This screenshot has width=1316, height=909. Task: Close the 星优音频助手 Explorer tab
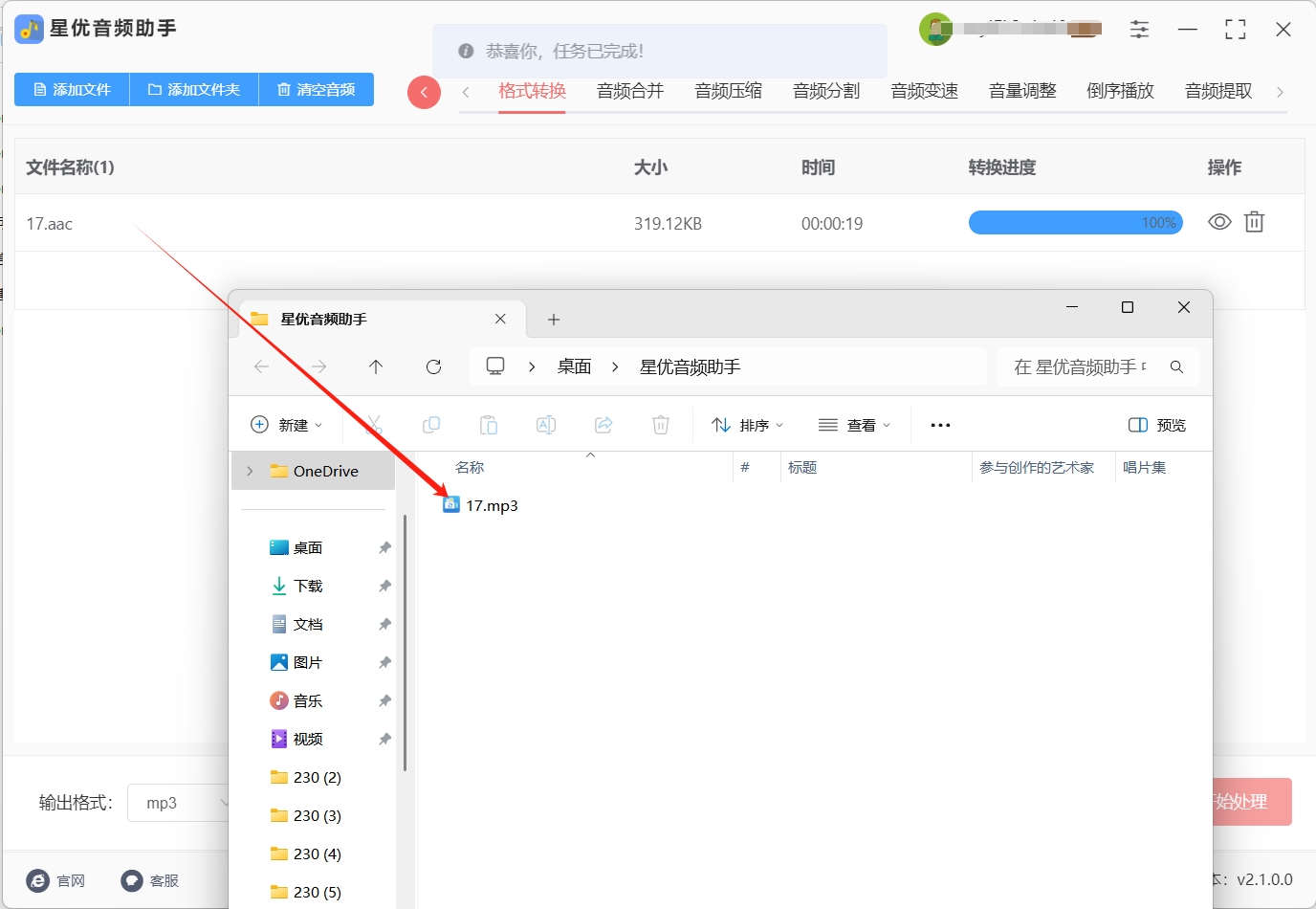pos(500,319)
